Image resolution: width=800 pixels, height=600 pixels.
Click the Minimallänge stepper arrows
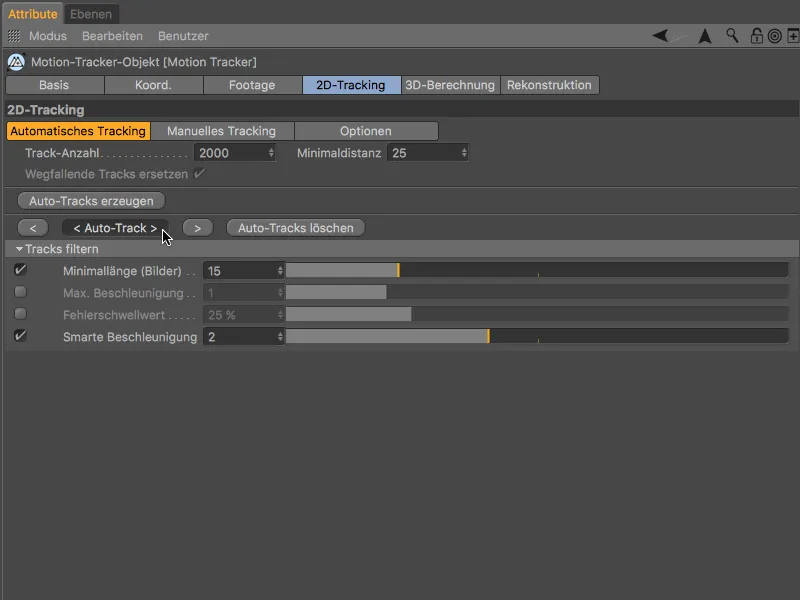coord(280,271)
